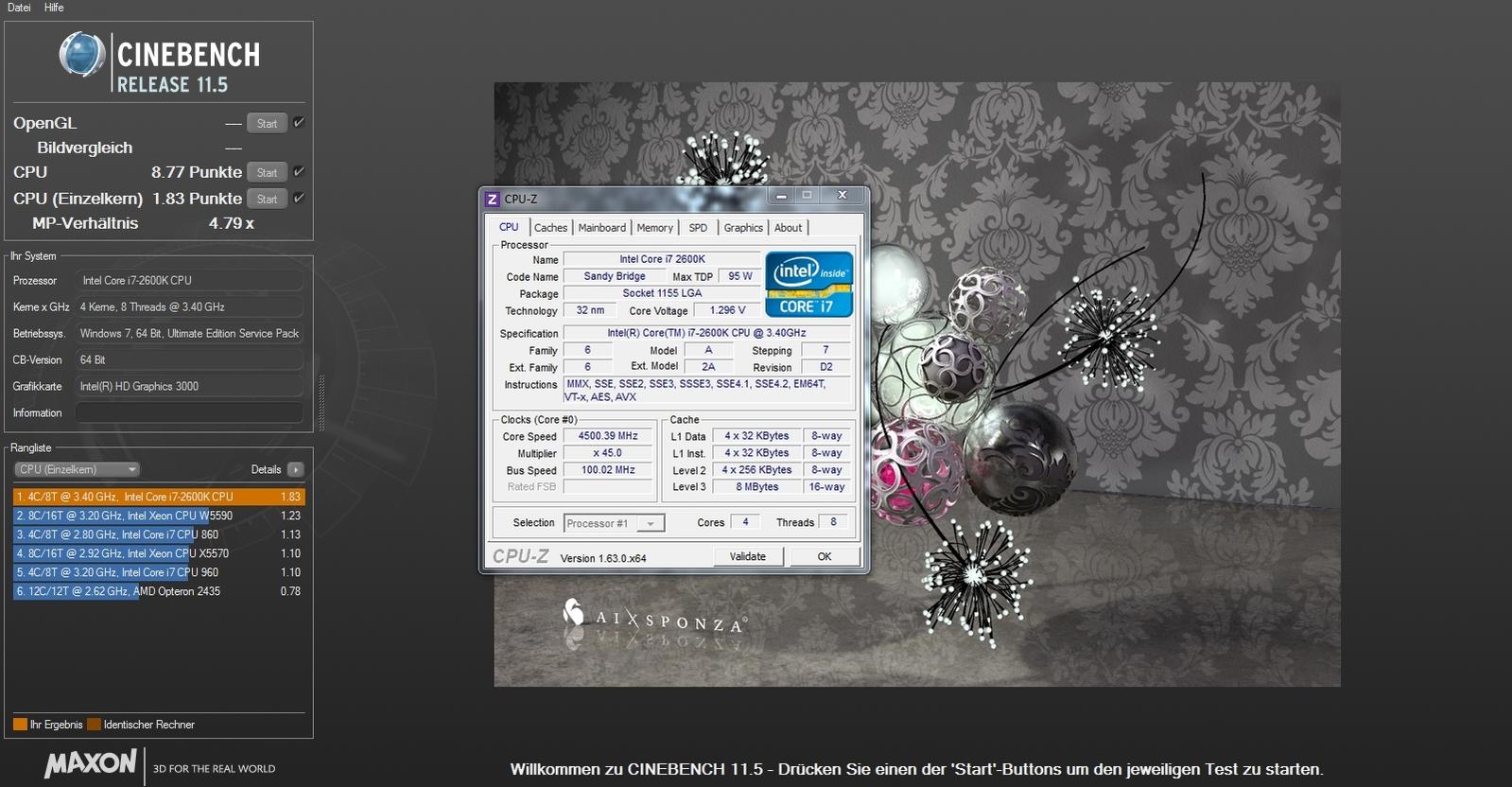1512x787 pixels.
Task: Switch to the Graphics tab in CPU-Z
Action: click(x=743, y=228)
